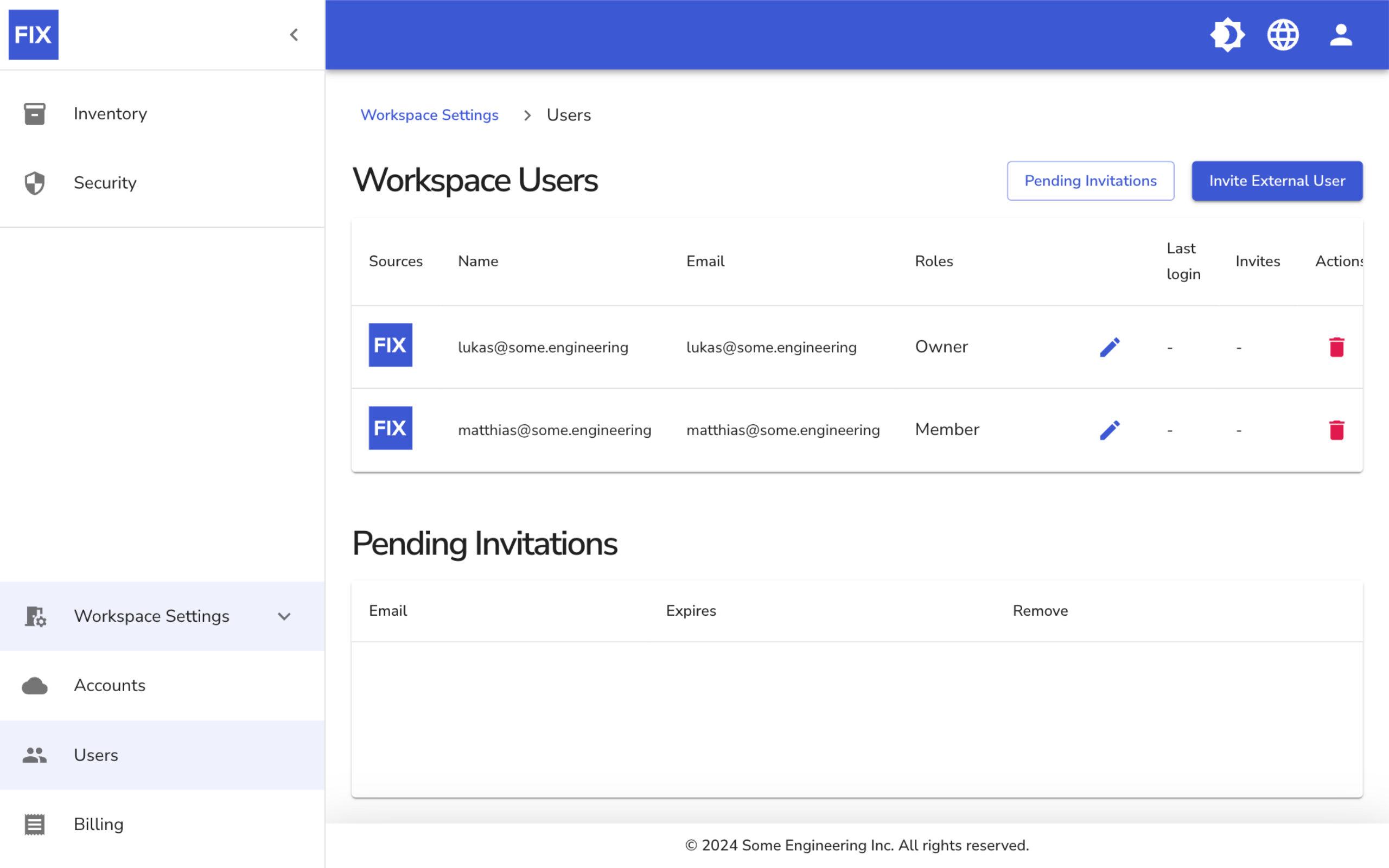Image resolution: width=1389 pixels, height=868 pixels.
Task: Click the Sources column header
Action: point(396,261)
